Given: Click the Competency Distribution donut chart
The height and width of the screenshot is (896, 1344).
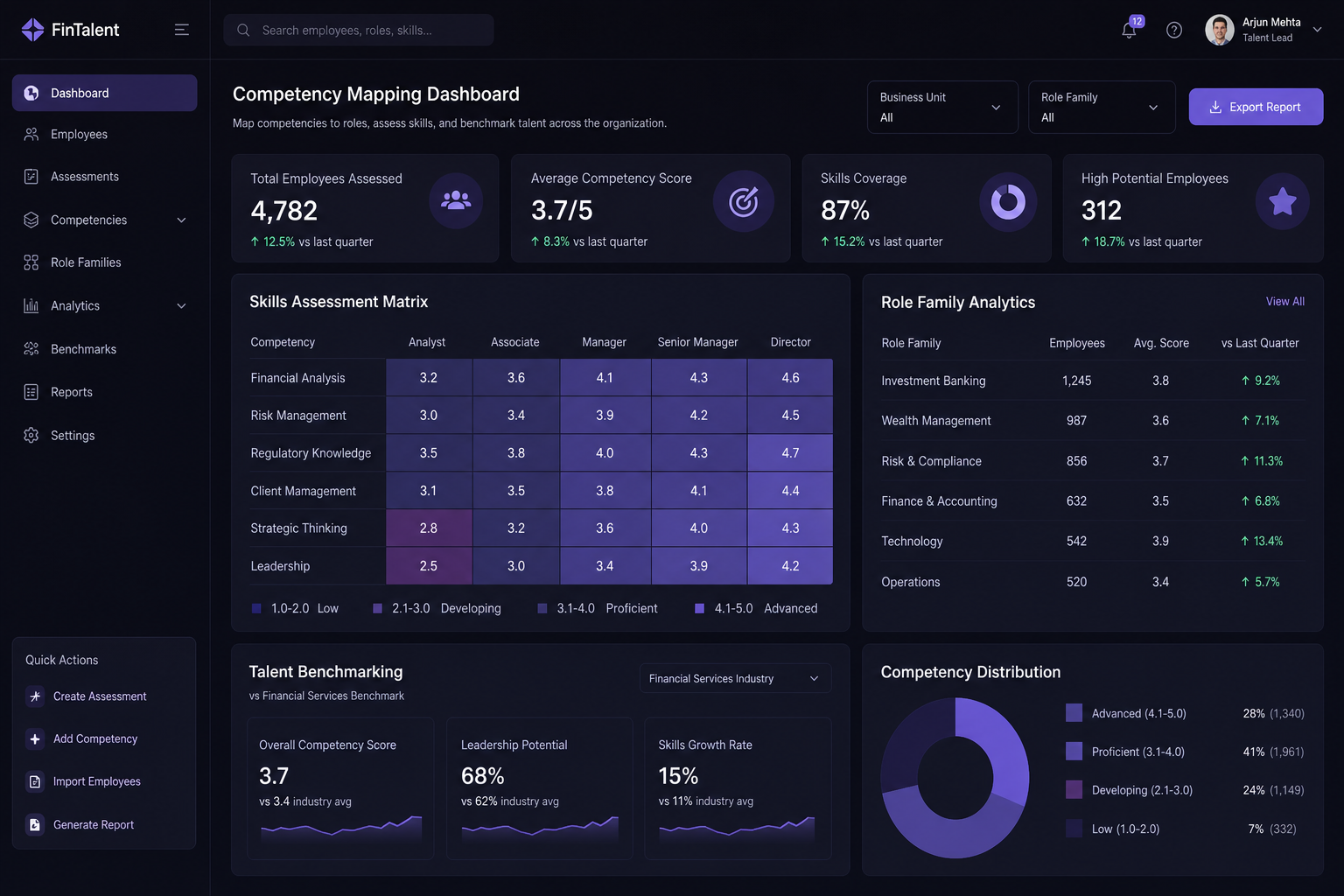Looking at the screenshot, I should pyautogui.click(x=955, y=777).
